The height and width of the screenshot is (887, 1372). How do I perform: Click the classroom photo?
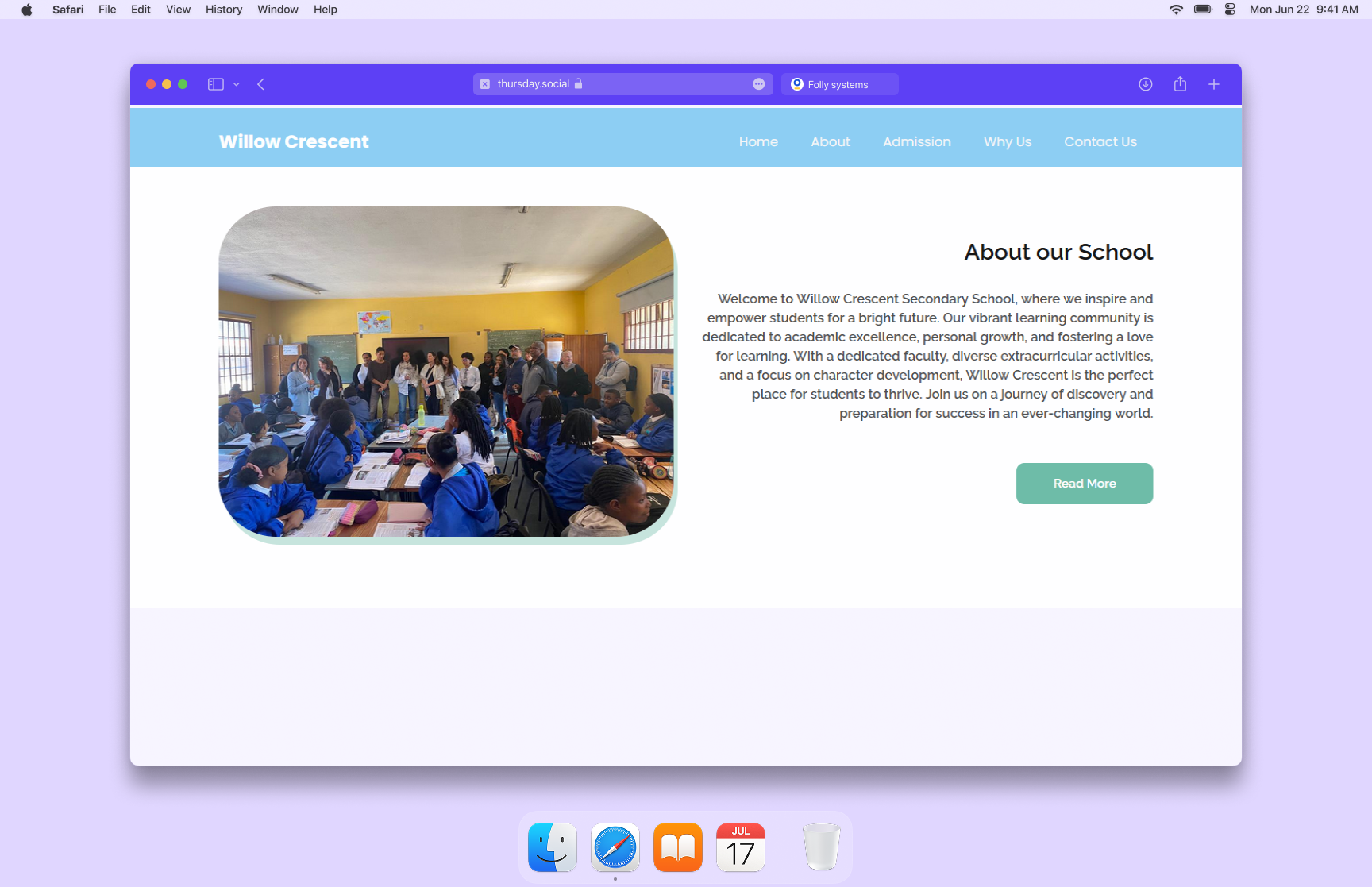pyautogui.click(x=446, y=372)
